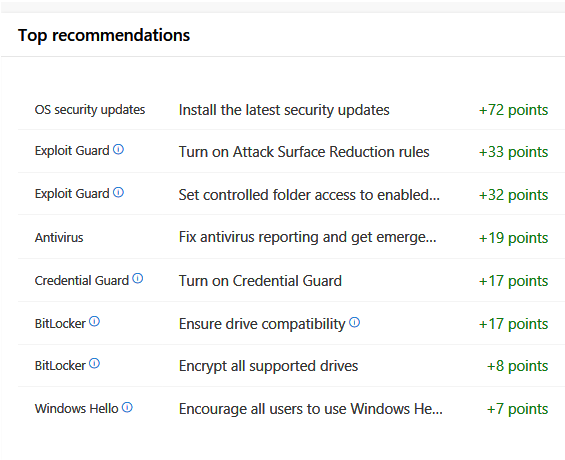Open Turn on Credential Guard recommendation
This screenshot has width=565, height=460.
[260, 281]
